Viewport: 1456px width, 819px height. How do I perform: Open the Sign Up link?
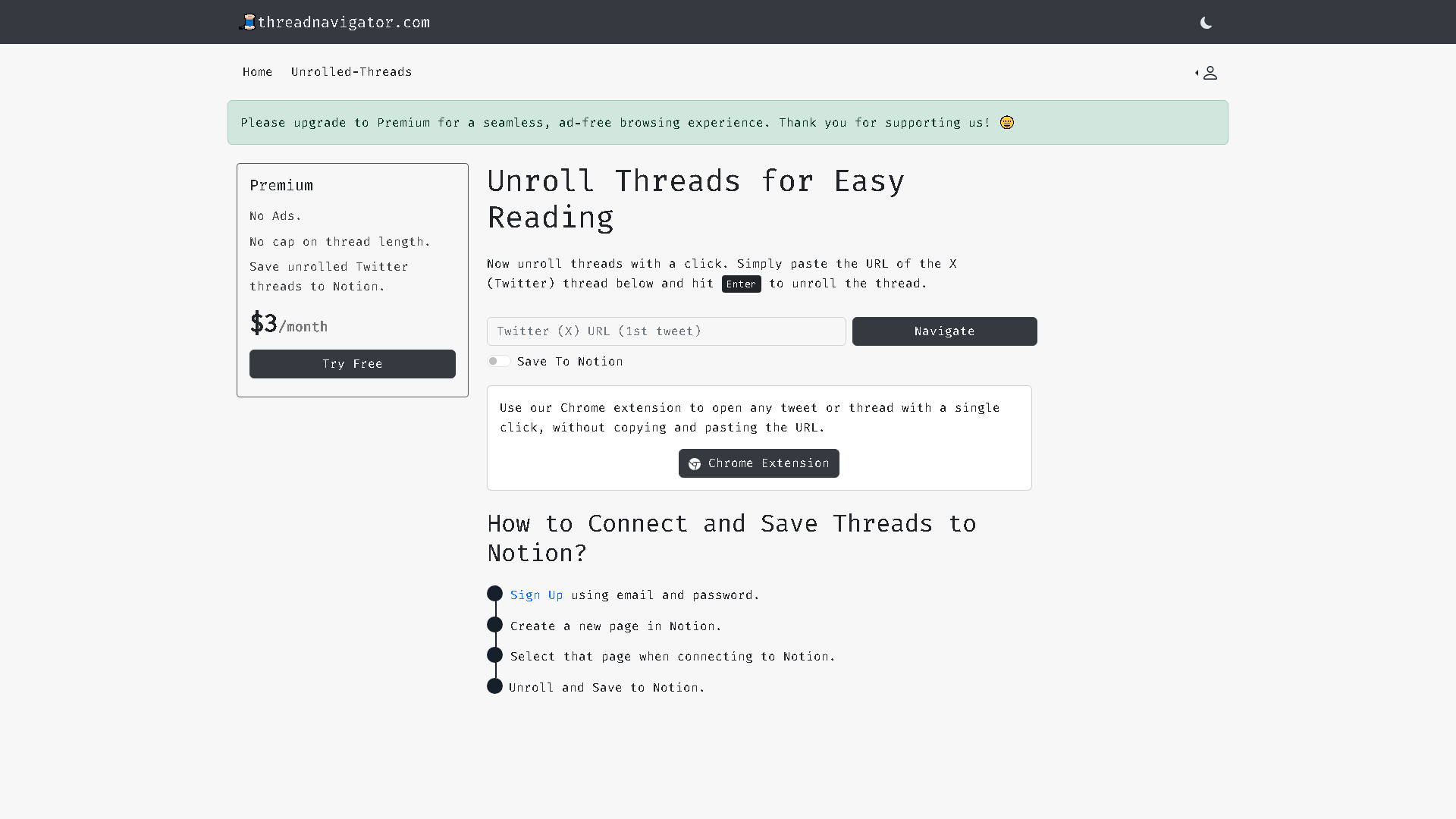coord(537,595)
